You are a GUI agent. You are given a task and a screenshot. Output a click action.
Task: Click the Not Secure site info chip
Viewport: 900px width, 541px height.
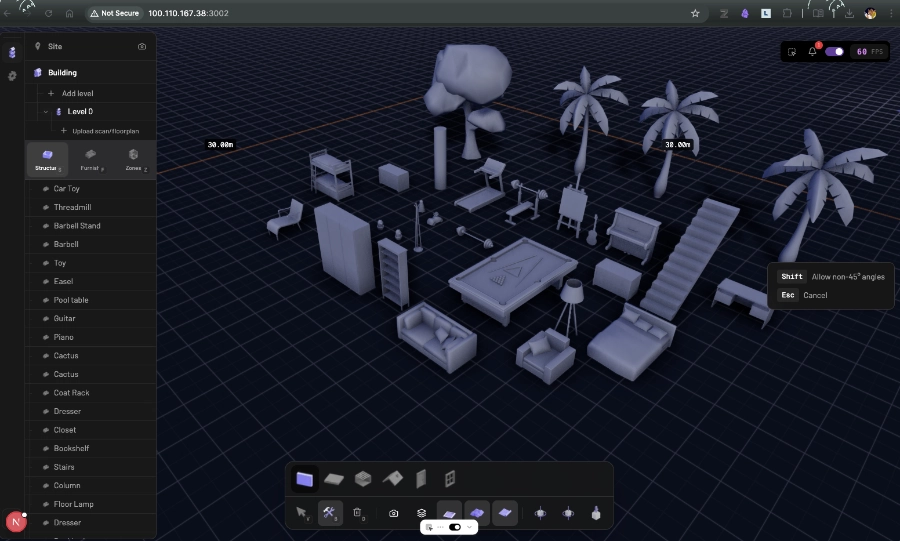click(115, 13)
